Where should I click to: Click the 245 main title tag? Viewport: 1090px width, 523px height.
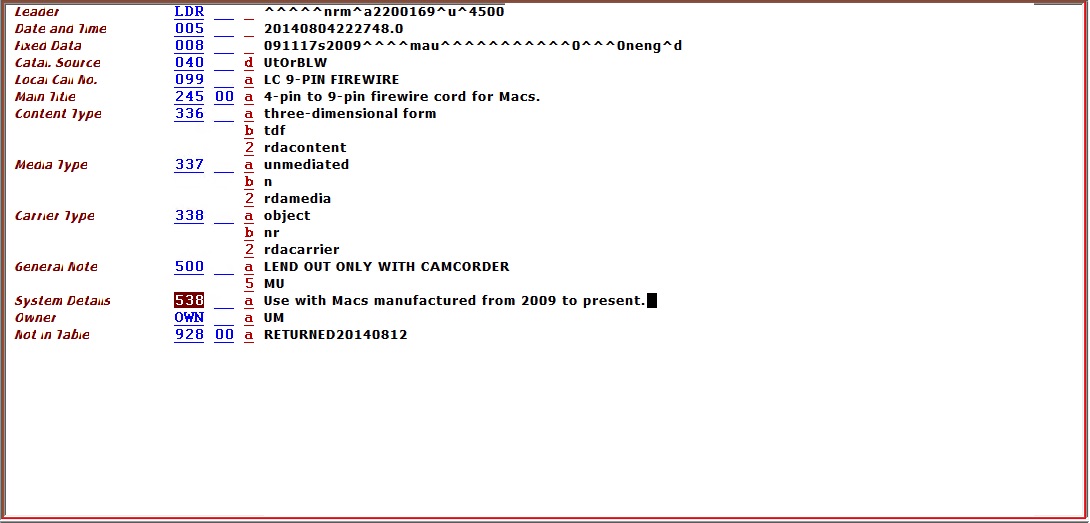(189, 97)
